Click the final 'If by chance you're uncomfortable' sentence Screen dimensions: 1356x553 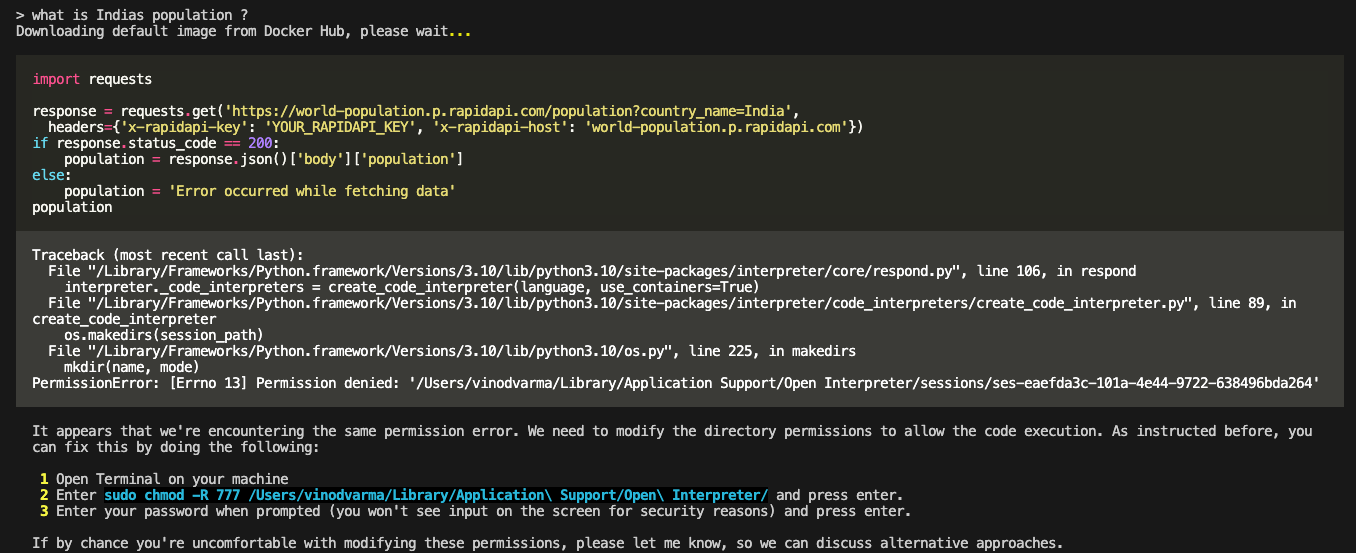pyautogui.click(x=547, y=543)
